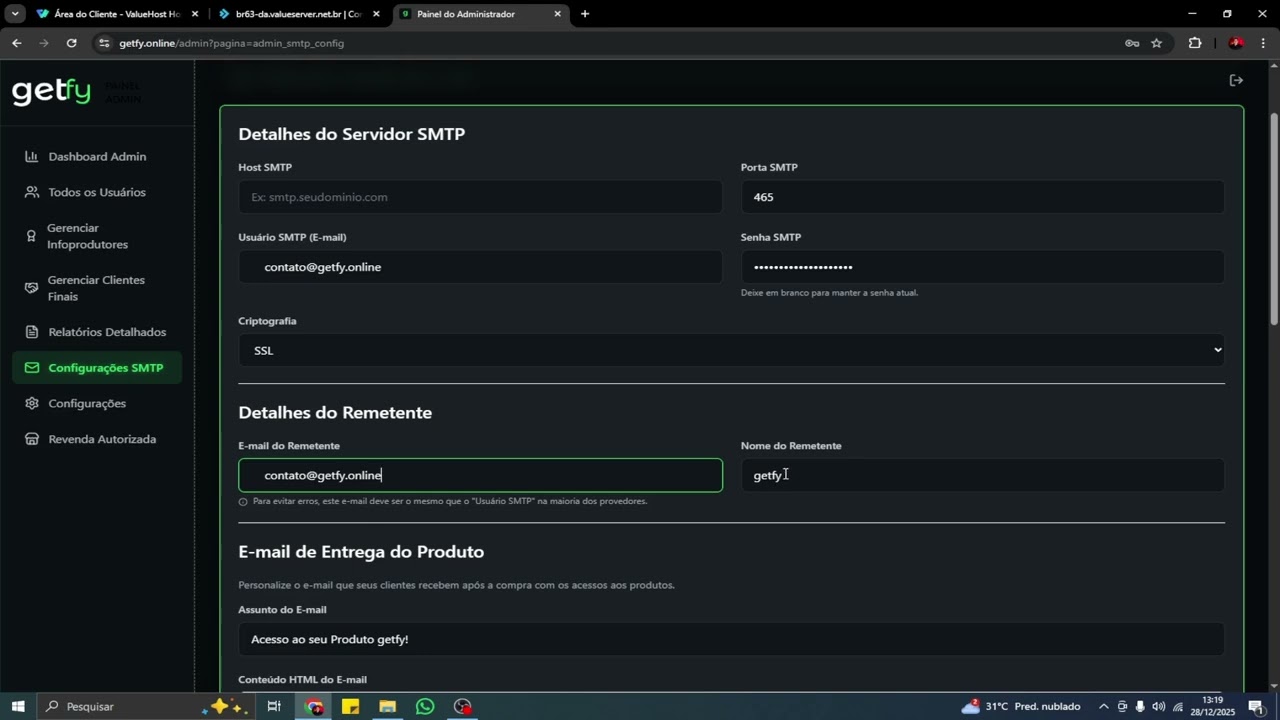The image size is (1280, 720).
Task: Reload the page
Action: [x=71, y=43]
